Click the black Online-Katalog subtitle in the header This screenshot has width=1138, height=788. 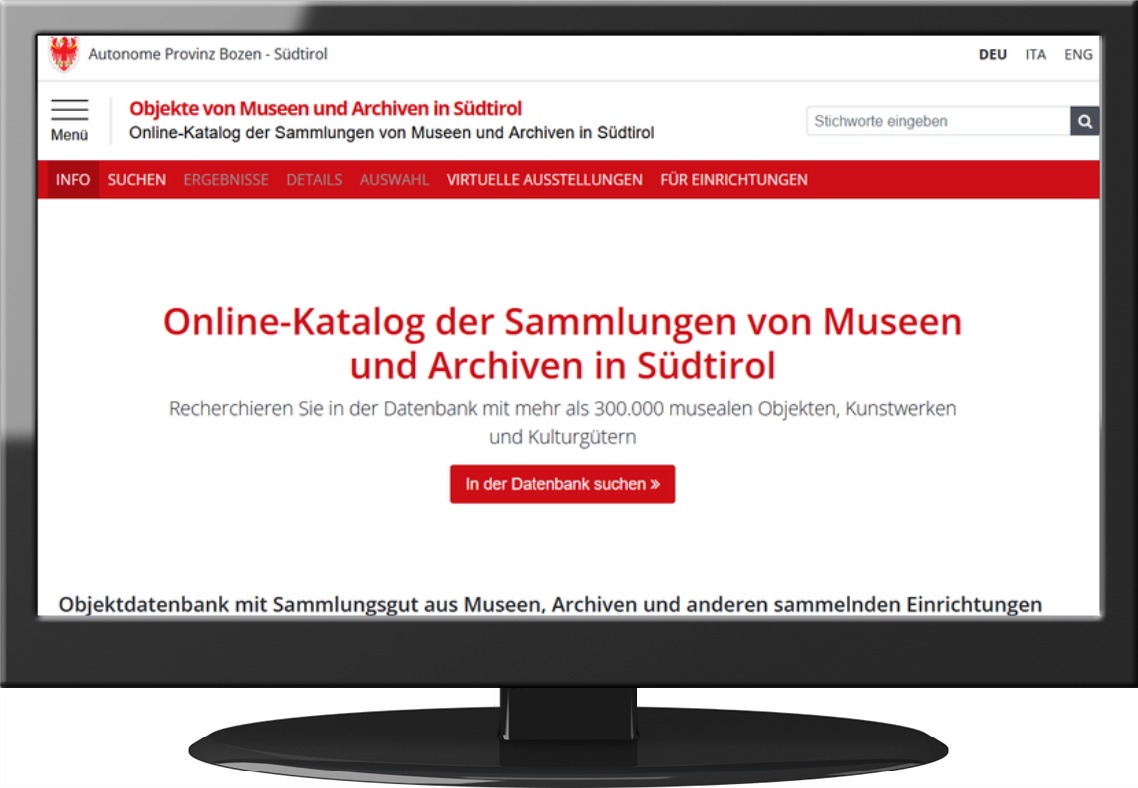pyautogui.click(x=391, y=133)
